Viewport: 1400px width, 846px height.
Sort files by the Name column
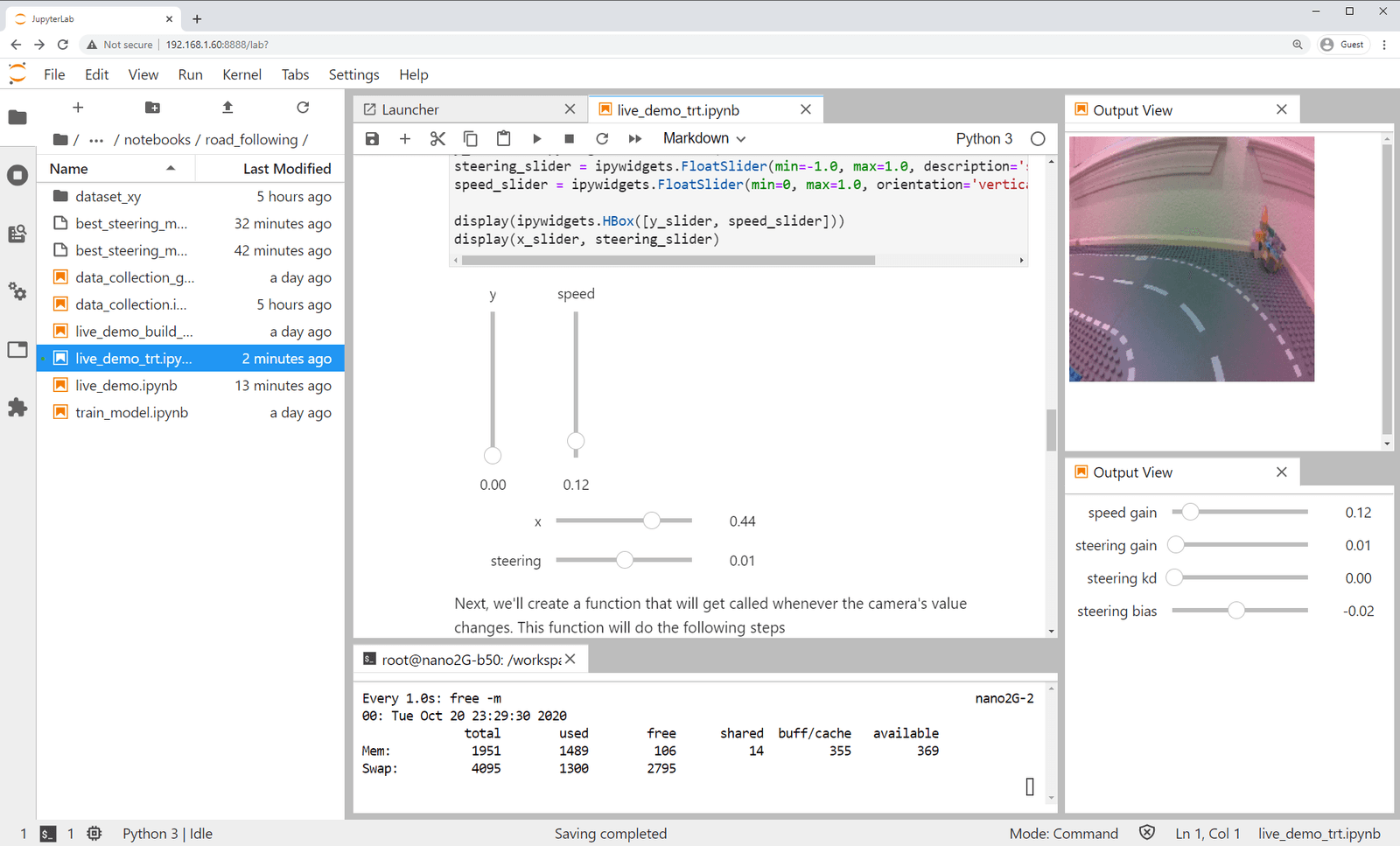(x=114, y=169)
